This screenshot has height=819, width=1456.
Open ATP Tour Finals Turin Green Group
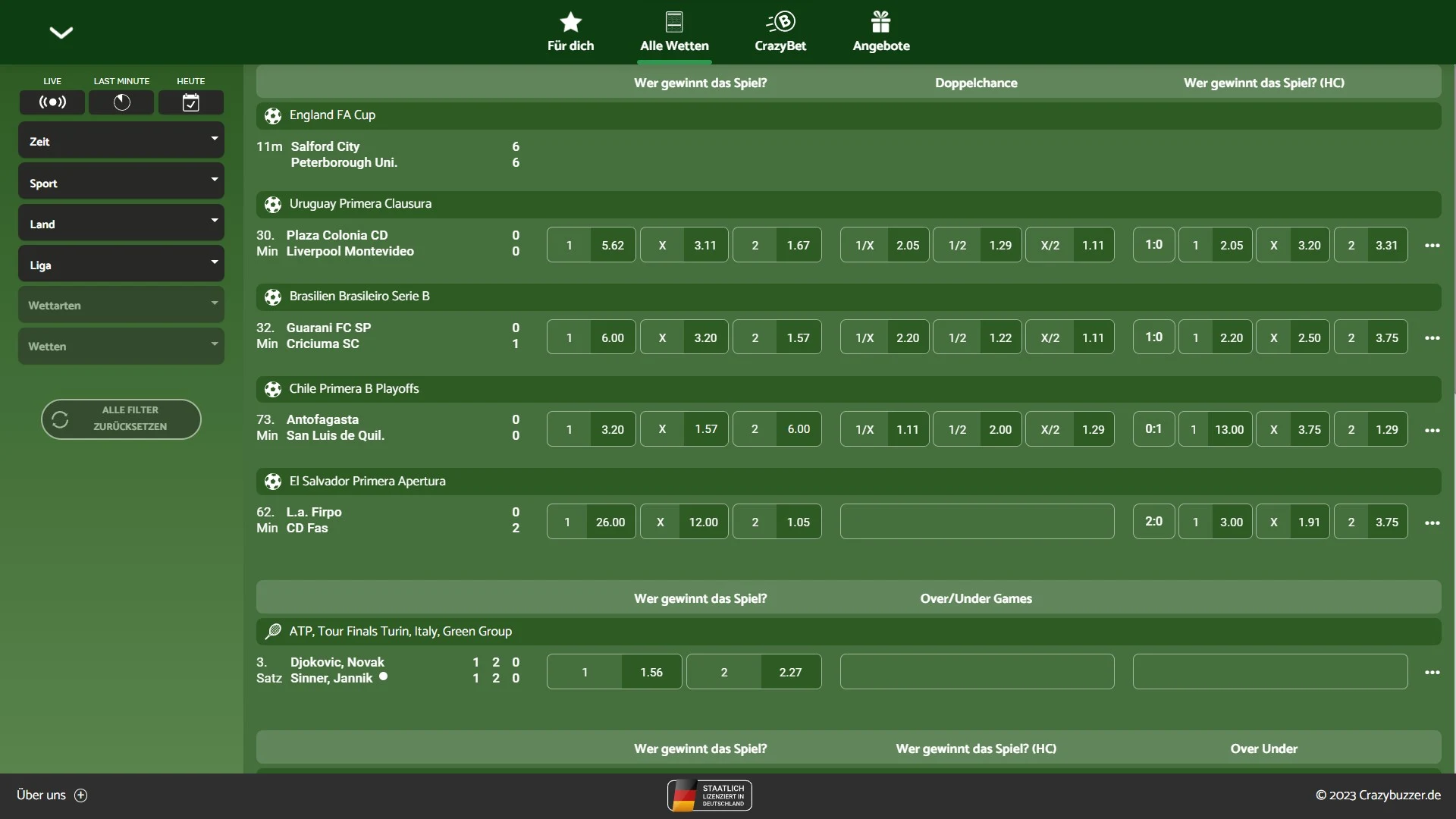pyautogui.click(x=849, y=631)
